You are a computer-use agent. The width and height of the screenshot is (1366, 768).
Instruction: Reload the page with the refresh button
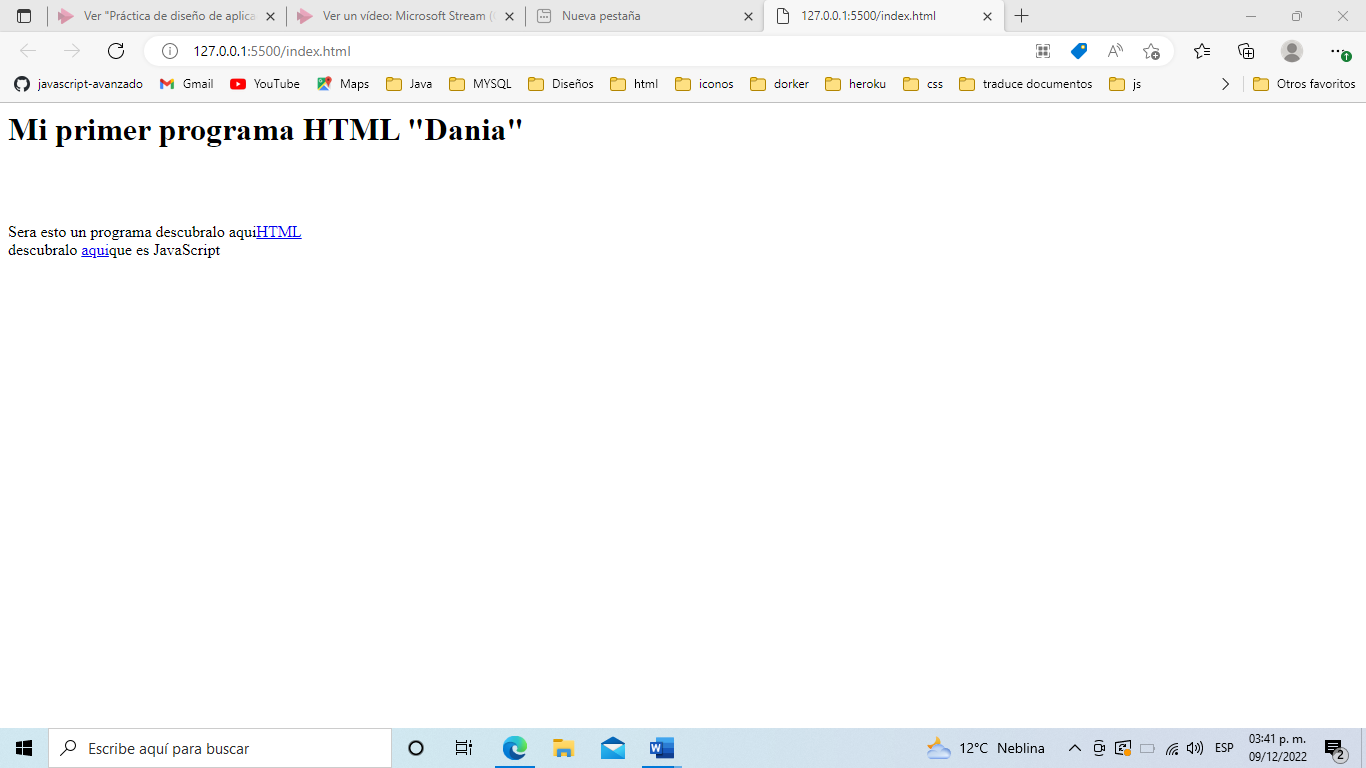116,51
